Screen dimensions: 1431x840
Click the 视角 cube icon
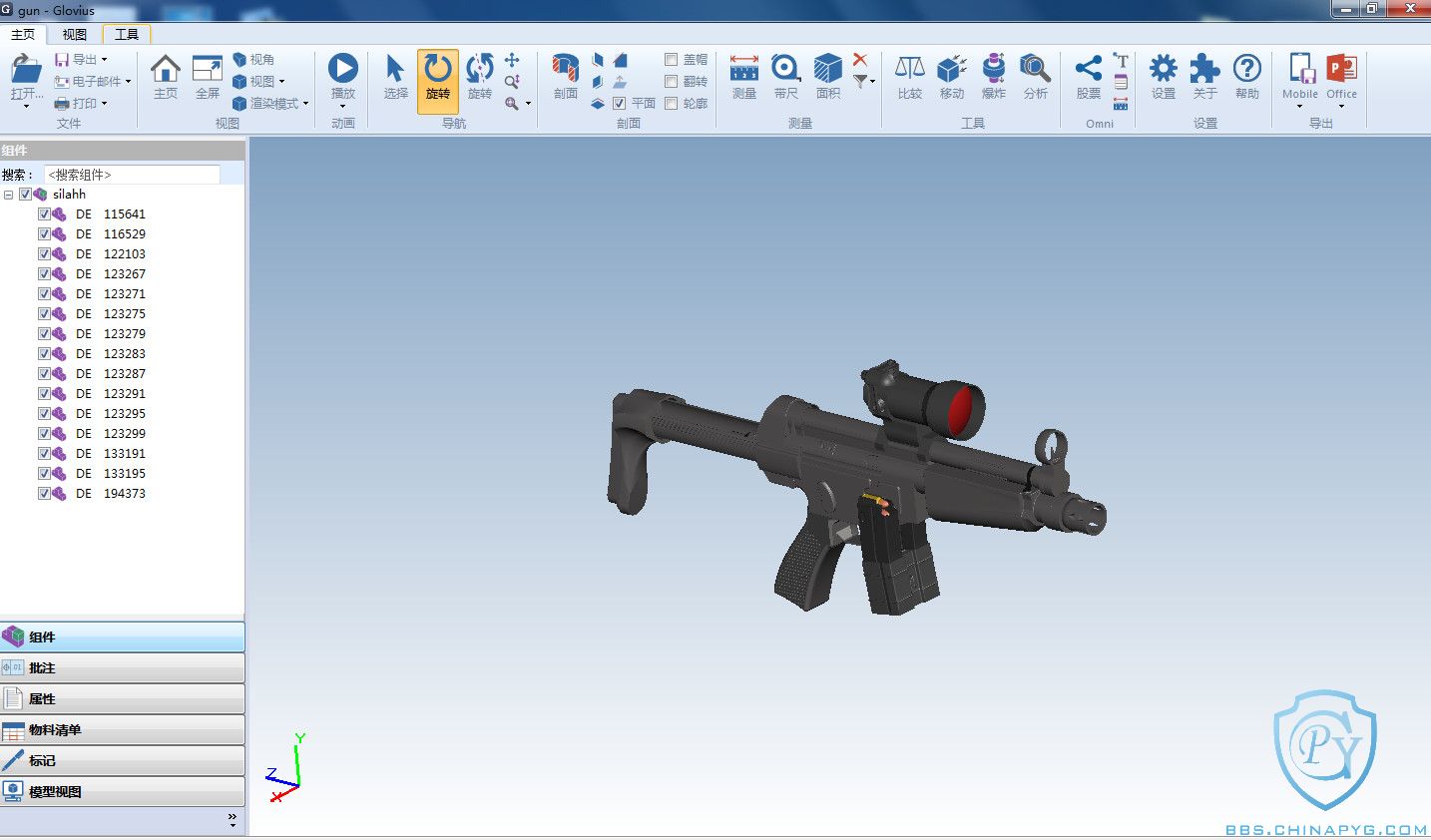(239, 60)
